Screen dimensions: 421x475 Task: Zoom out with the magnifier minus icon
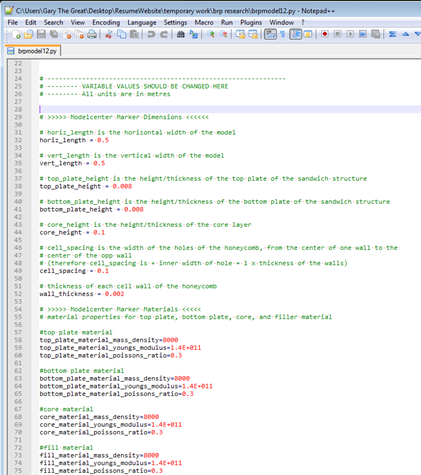223,34
